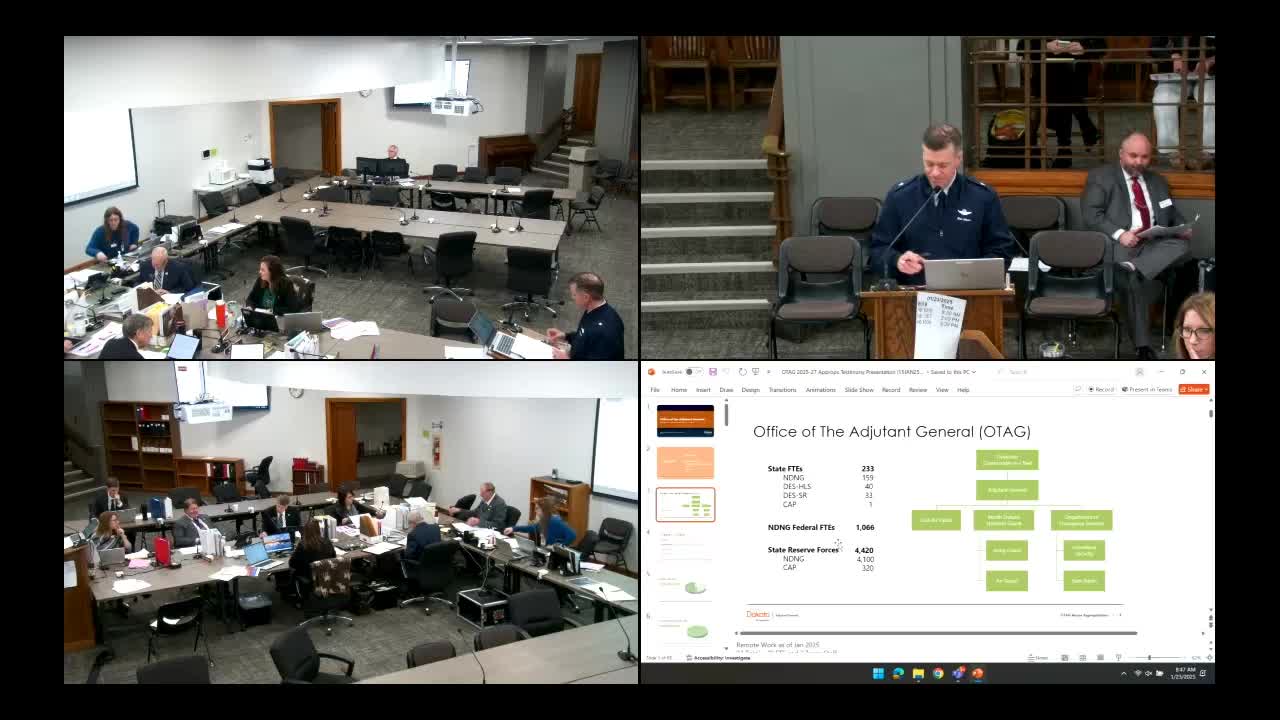Switch to Slide Sorter view icon
The width and height of the screenshot is (1280, 720).
click(x=1083, y=658)
